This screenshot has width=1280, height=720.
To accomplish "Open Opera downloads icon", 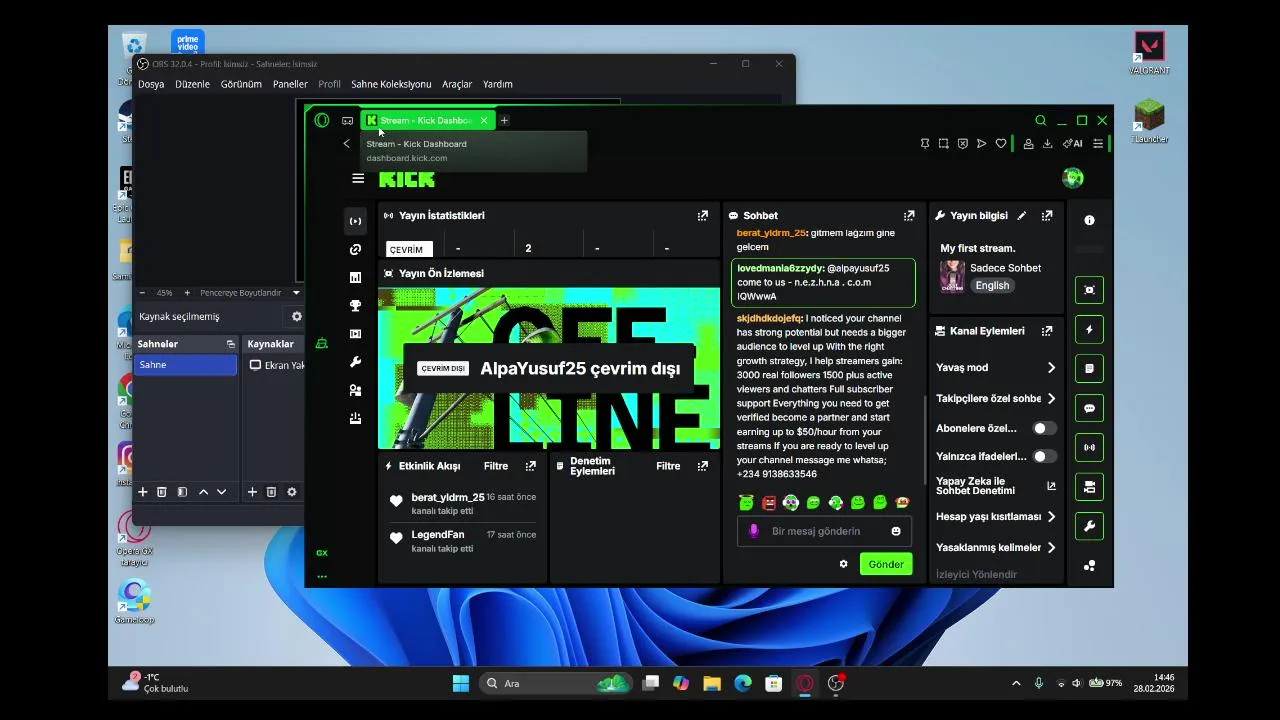I will point(1047,144).
